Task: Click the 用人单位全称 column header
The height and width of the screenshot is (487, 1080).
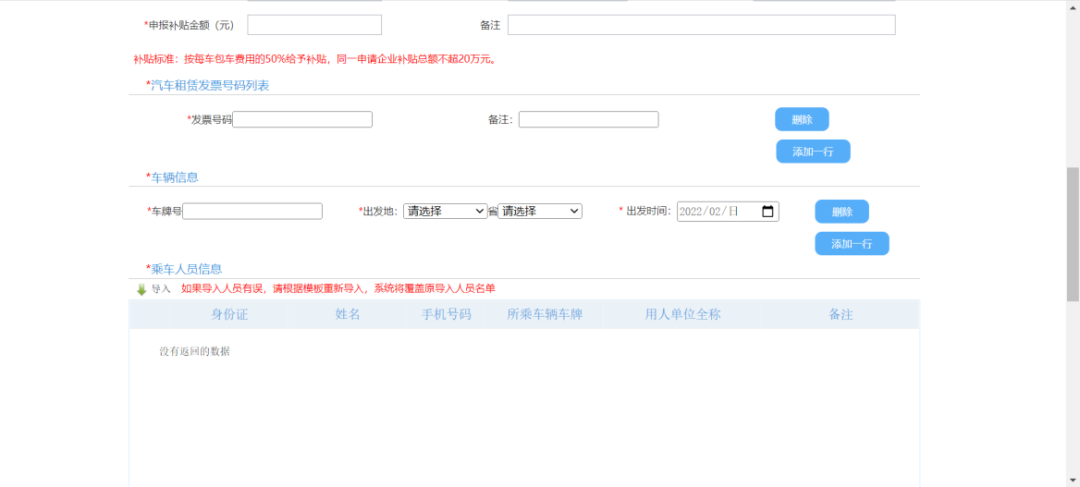Action: point(682,314)
